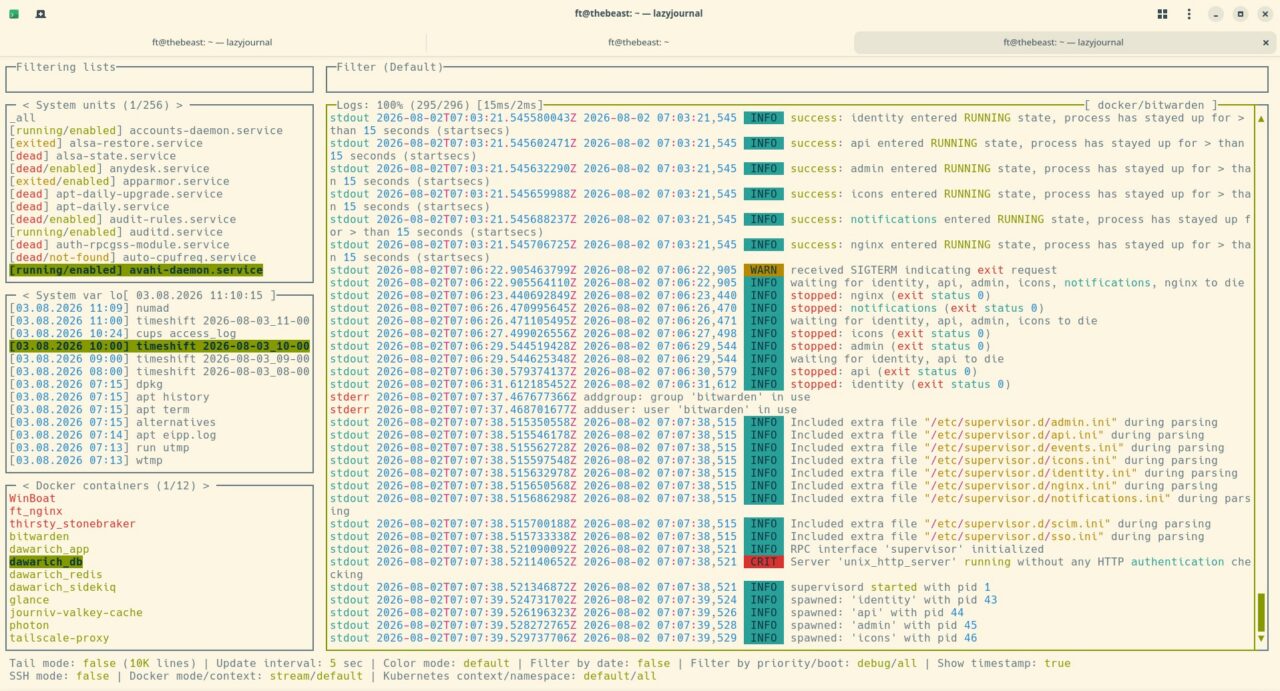
Task: Click the log scrollbar down arrow
Action: coord(1261,638)
